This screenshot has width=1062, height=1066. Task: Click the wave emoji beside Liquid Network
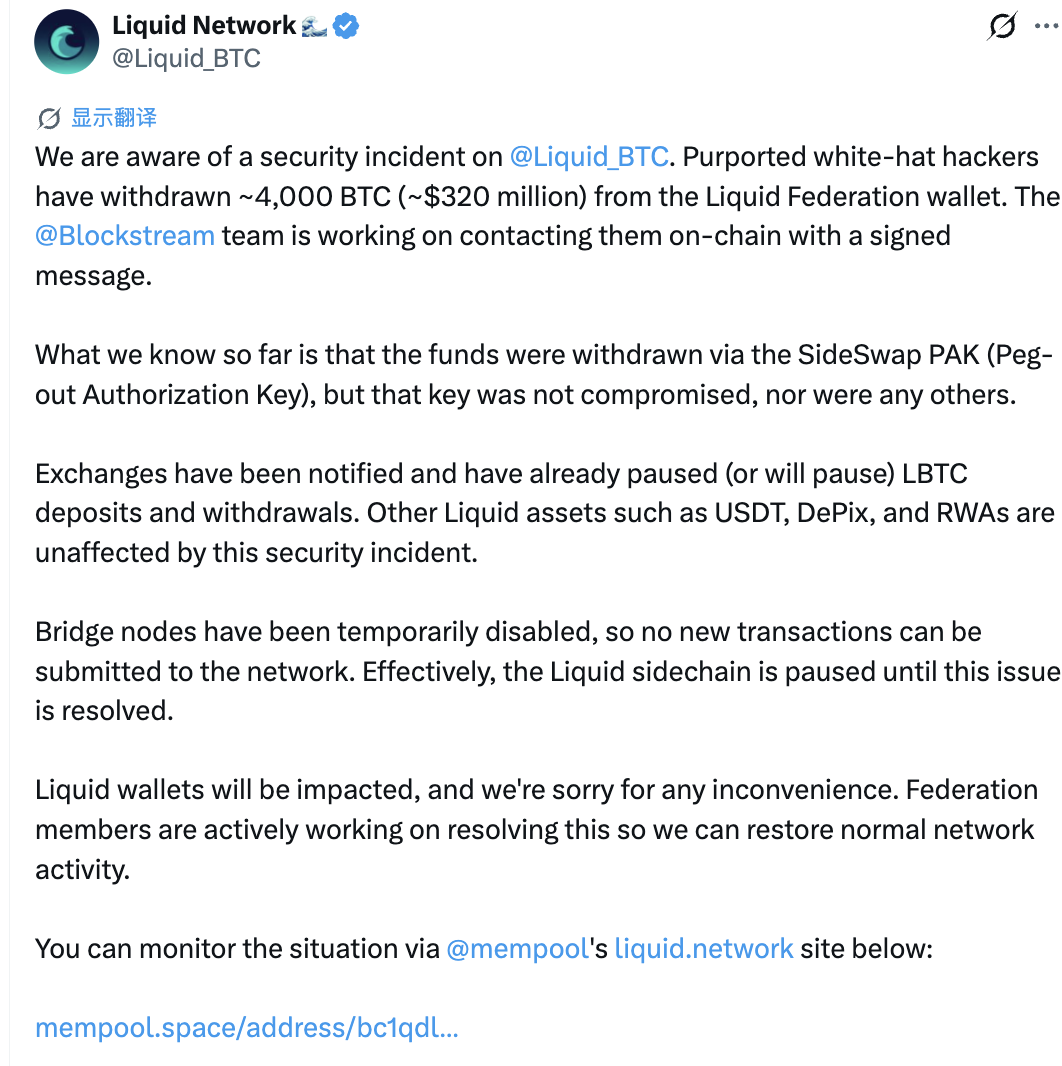tap(314, 27)
